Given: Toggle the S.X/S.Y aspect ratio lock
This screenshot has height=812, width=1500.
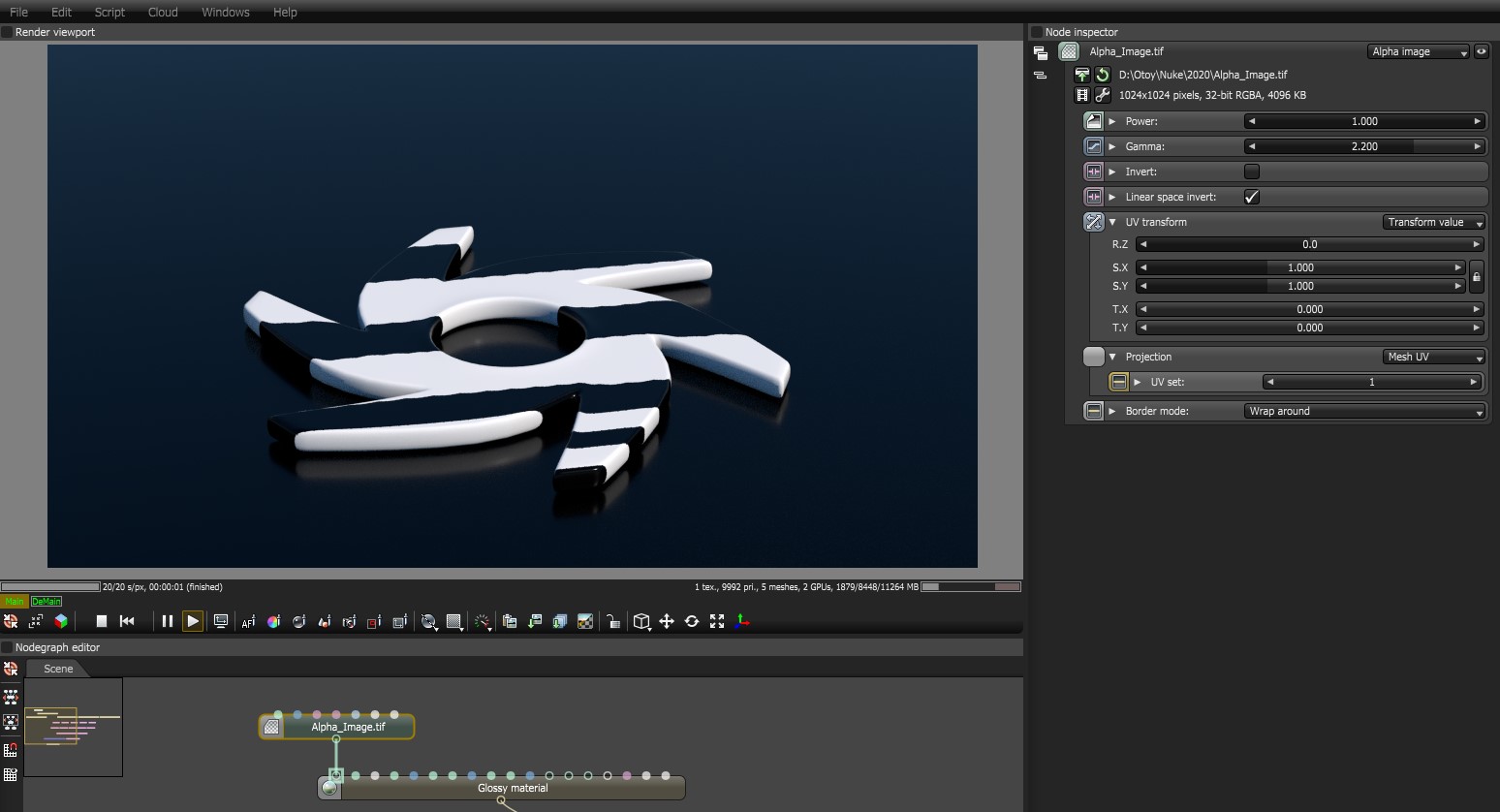Looking at the screenshot, I should coord(1477,277).
